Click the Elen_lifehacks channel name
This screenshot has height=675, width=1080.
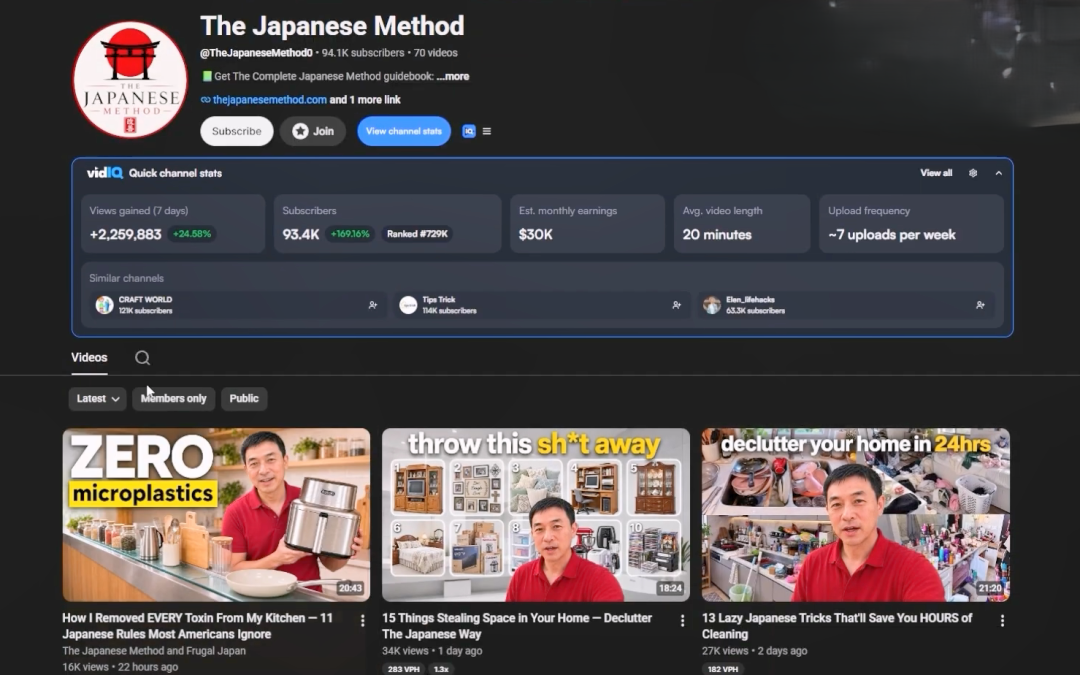pyautogui.click(x=750, y=300)
